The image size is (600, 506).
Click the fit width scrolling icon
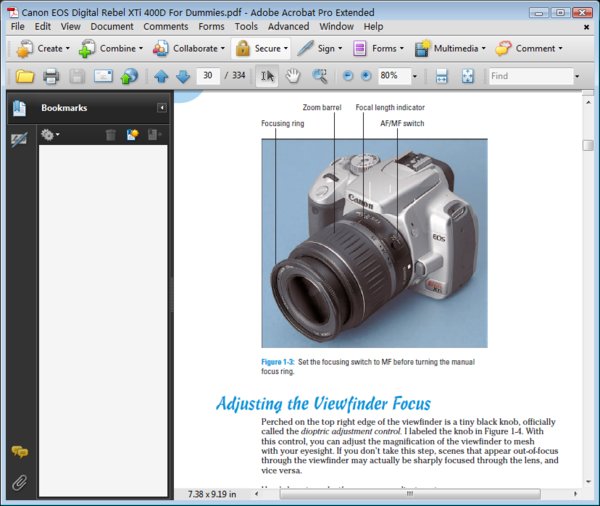pos(442,76)
